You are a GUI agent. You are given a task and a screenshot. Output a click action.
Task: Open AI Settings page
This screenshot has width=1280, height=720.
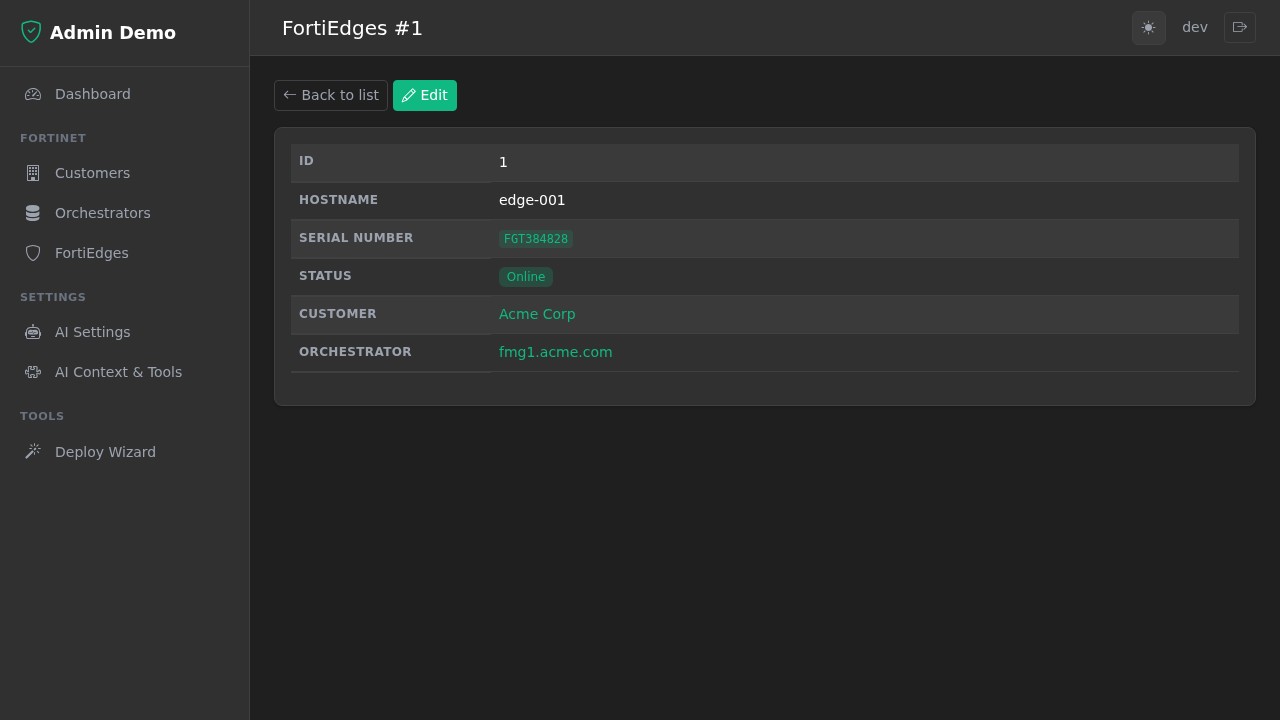pos(124,332)
